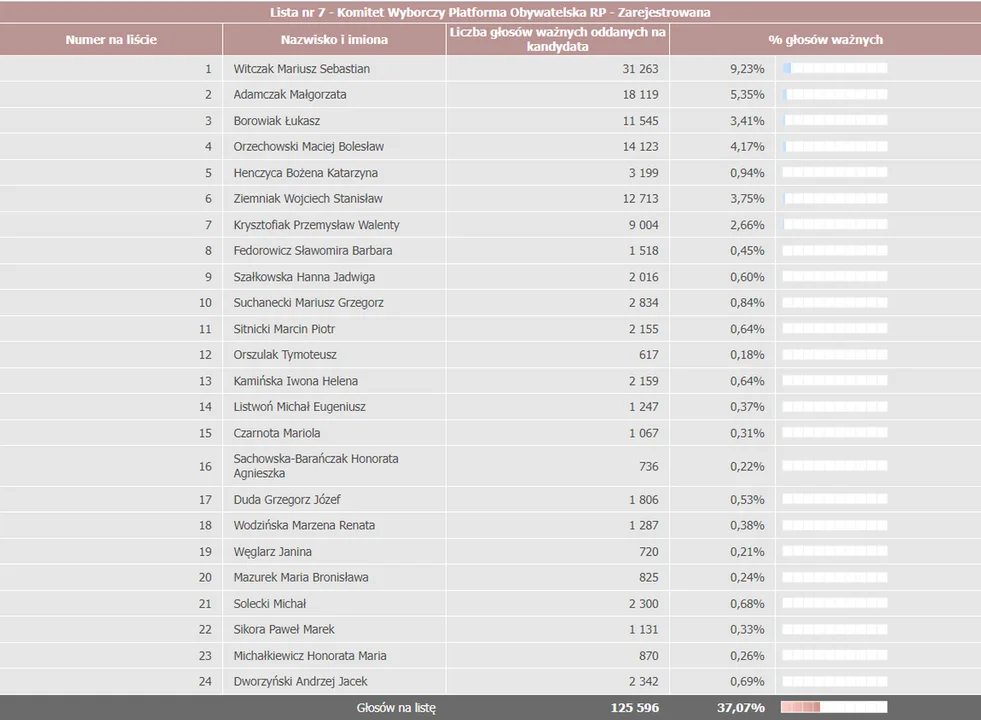
Task: Select candidate Suchanecki Mariusz Grzegorz
Action: coord(308,303)
